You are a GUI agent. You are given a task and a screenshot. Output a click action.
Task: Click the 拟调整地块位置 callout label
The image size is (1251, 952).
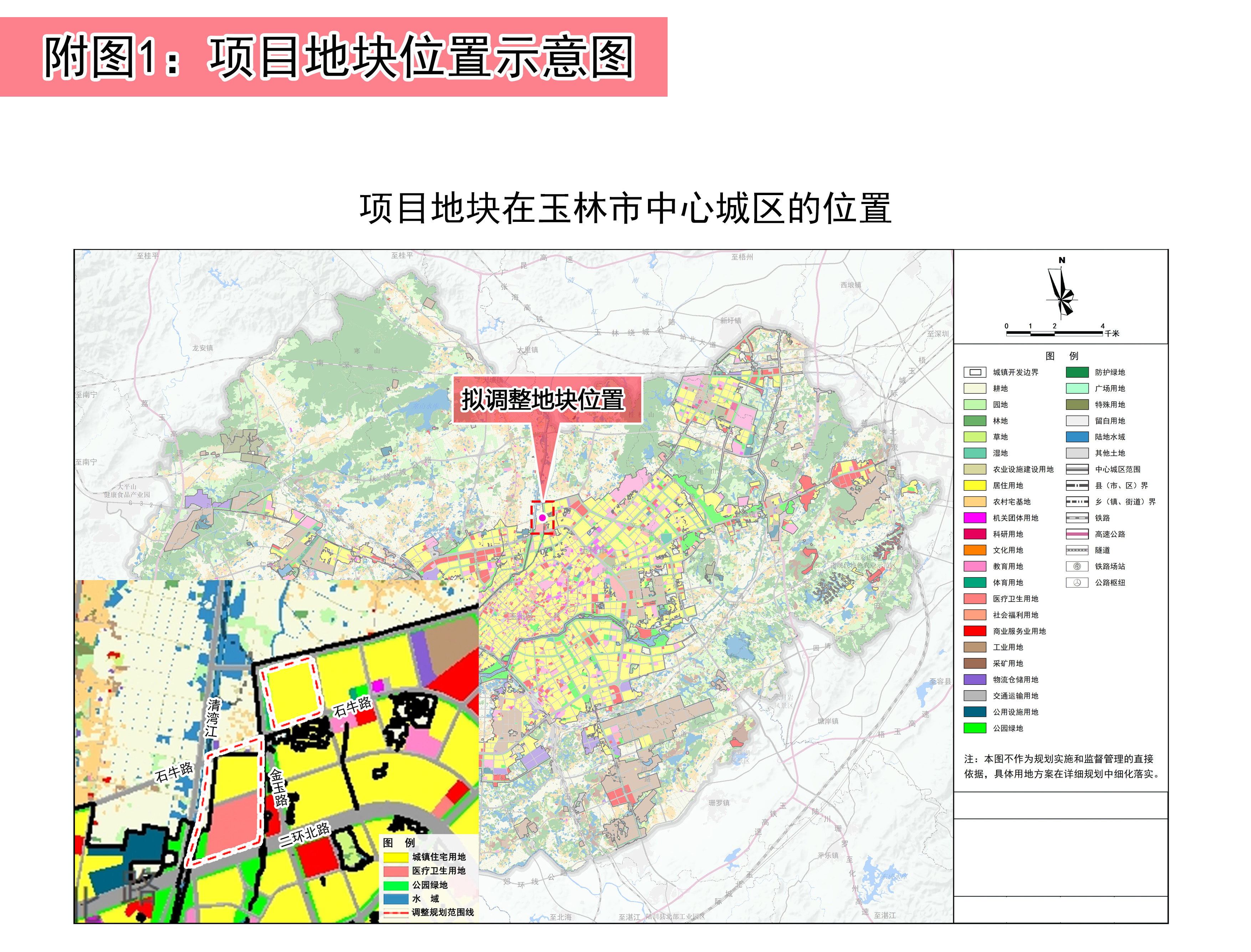[x=543, y=399]
